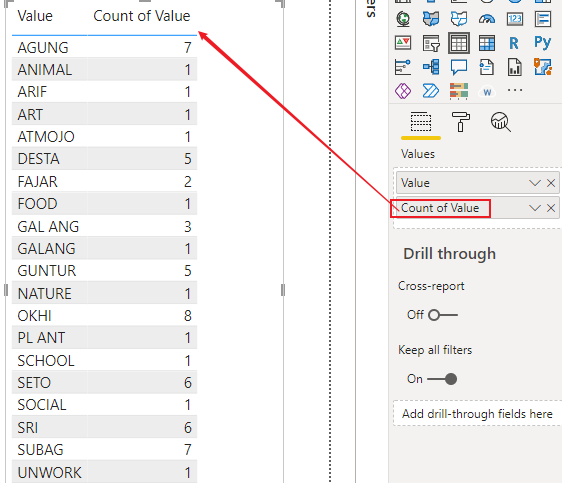
Task: Select the colored bullet chart custom visual
Action: pyautogui.click(x=459, y=91)
